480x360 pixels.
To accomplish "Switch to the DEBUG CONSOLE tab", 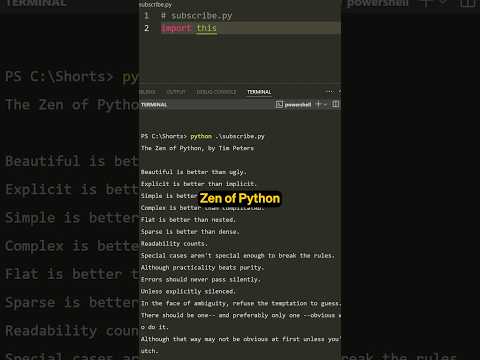I will pos(216,92).
